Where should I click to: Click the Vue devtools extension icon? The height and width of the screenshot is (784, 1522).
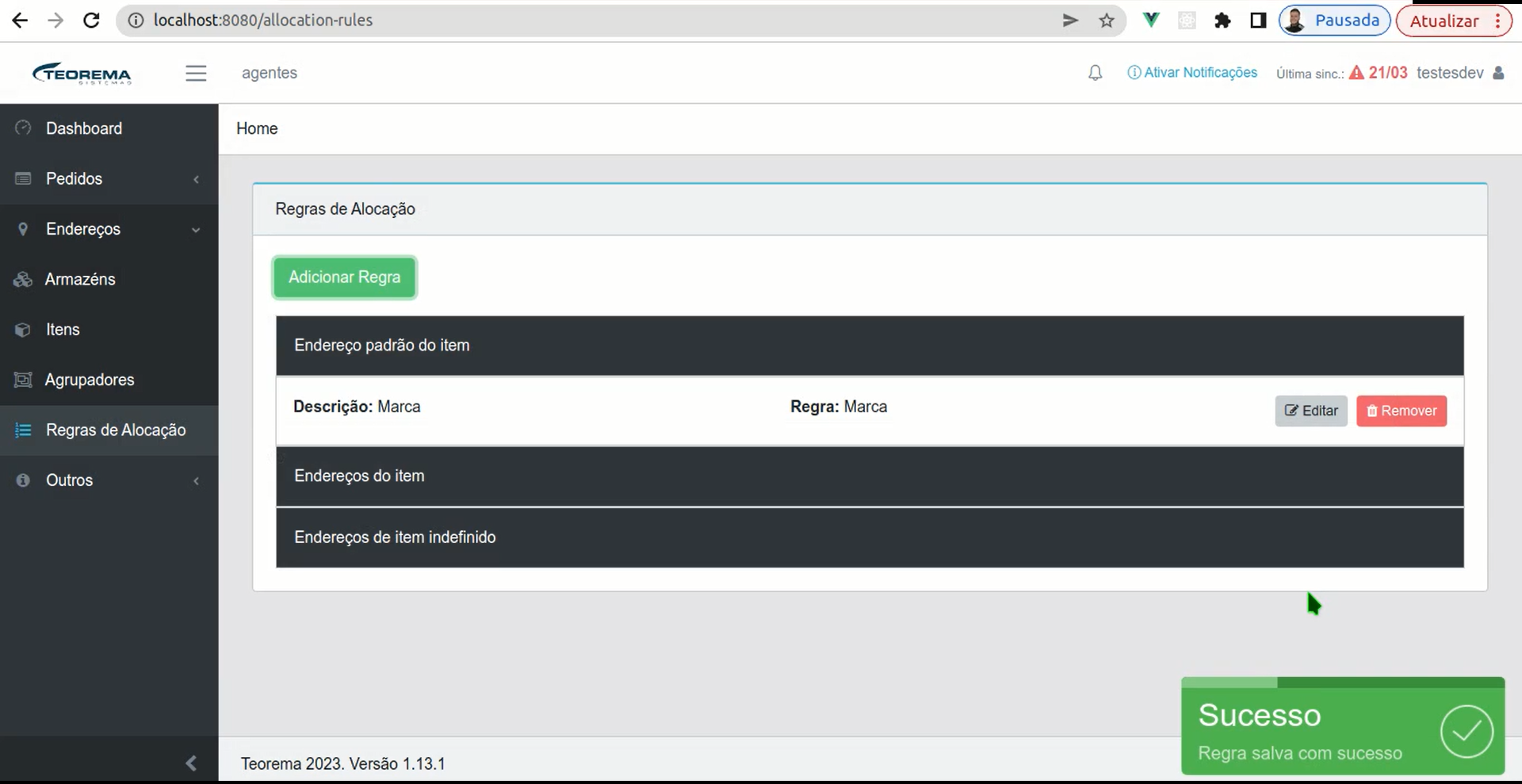coord(1150,21)
